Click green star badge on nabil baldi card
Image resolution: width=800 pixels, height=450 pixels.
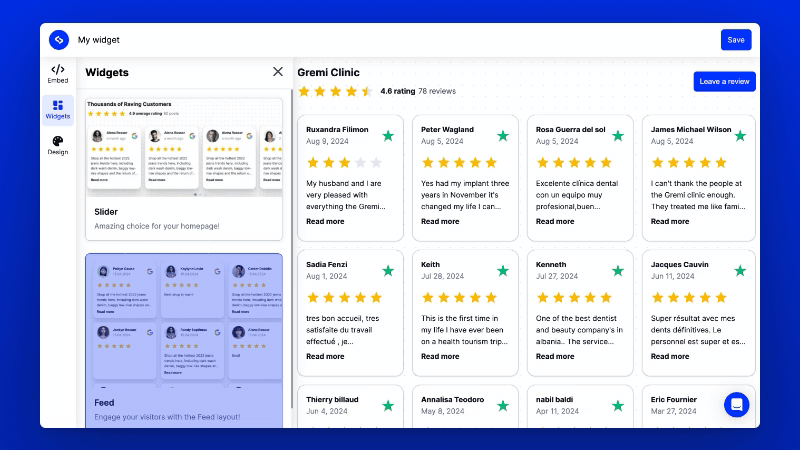point(618,406)
